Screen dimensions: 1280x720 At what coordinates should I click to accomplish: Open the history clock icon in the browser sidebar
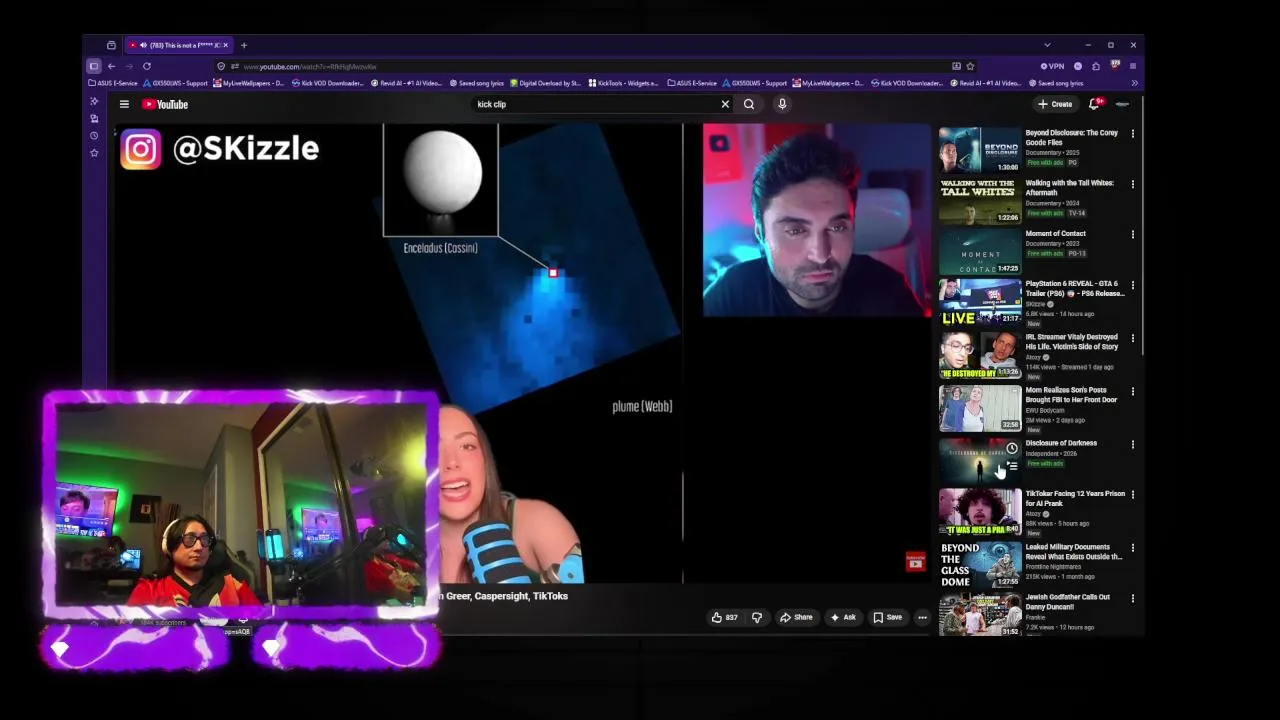point(94,135)
